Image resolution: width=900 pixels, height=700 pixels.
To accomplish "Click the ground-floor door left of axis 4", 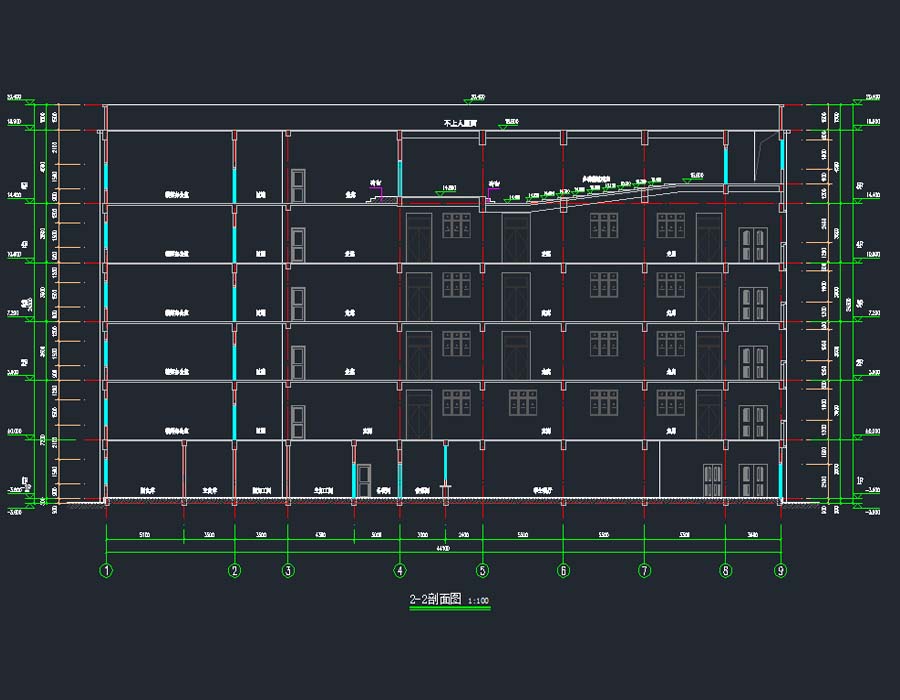I will point(364,480).
